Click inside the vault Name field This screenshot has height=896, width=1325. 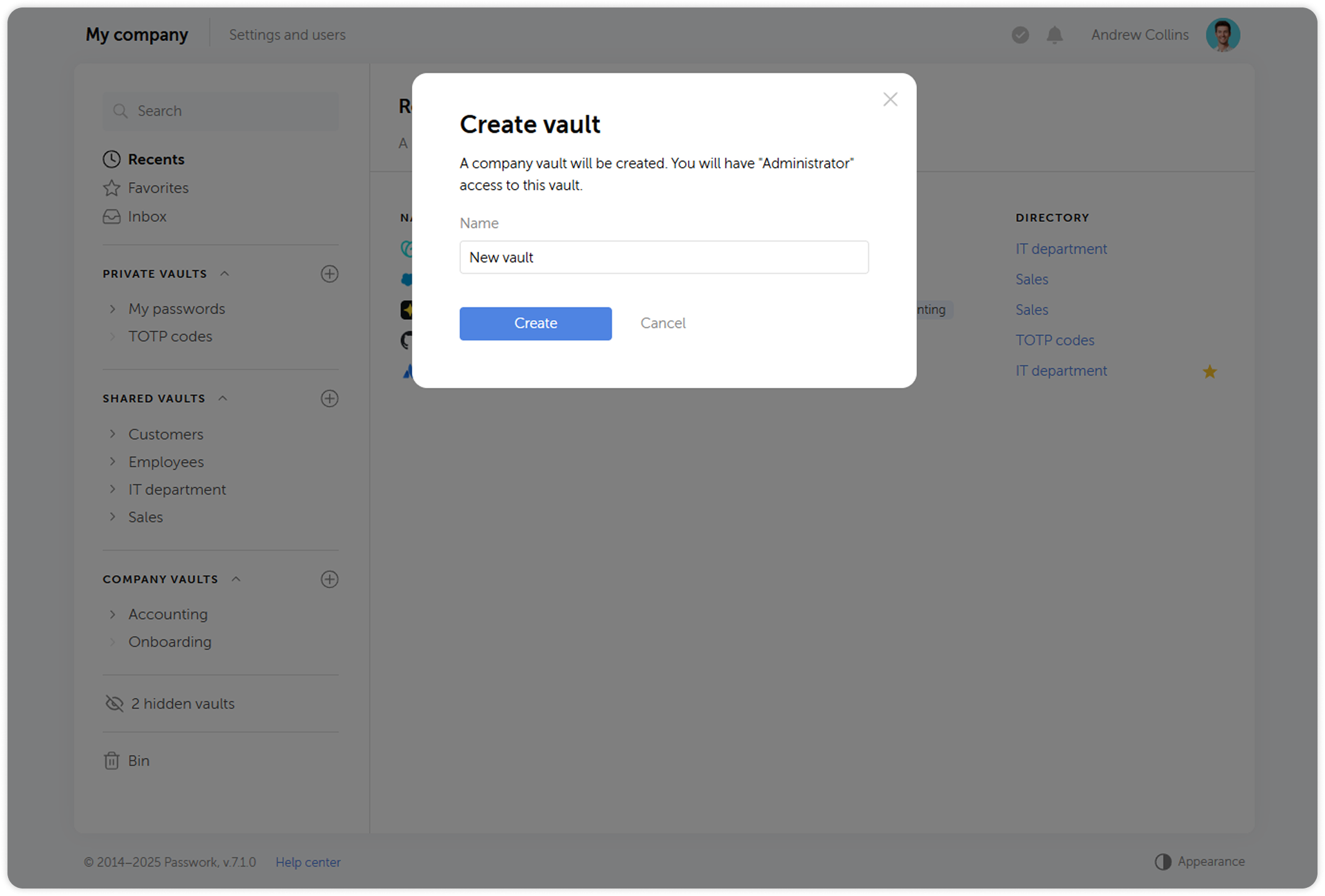(x=663, y=257)
